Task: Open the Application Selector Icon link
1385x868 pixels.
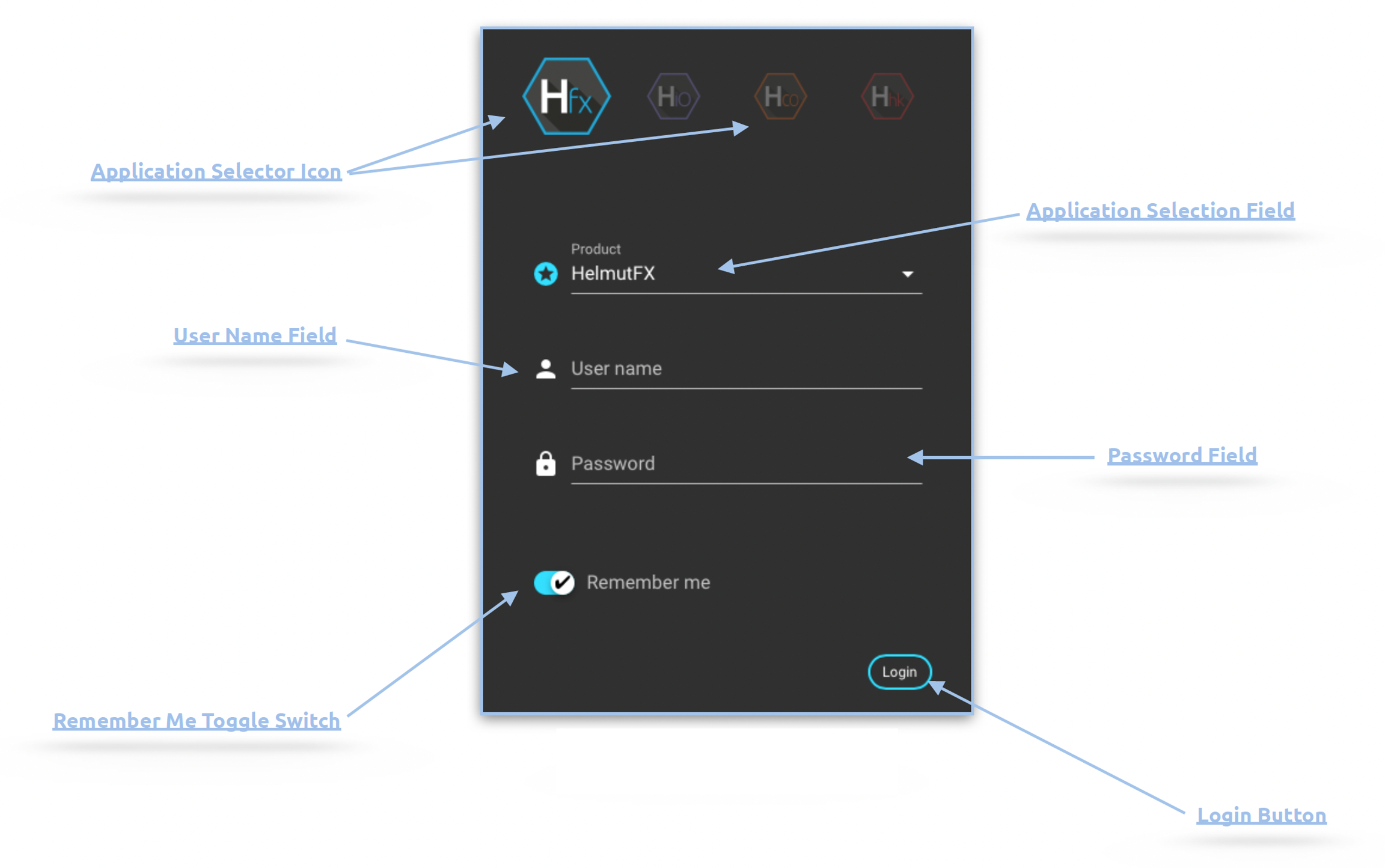Action: [x=216, y=171]
